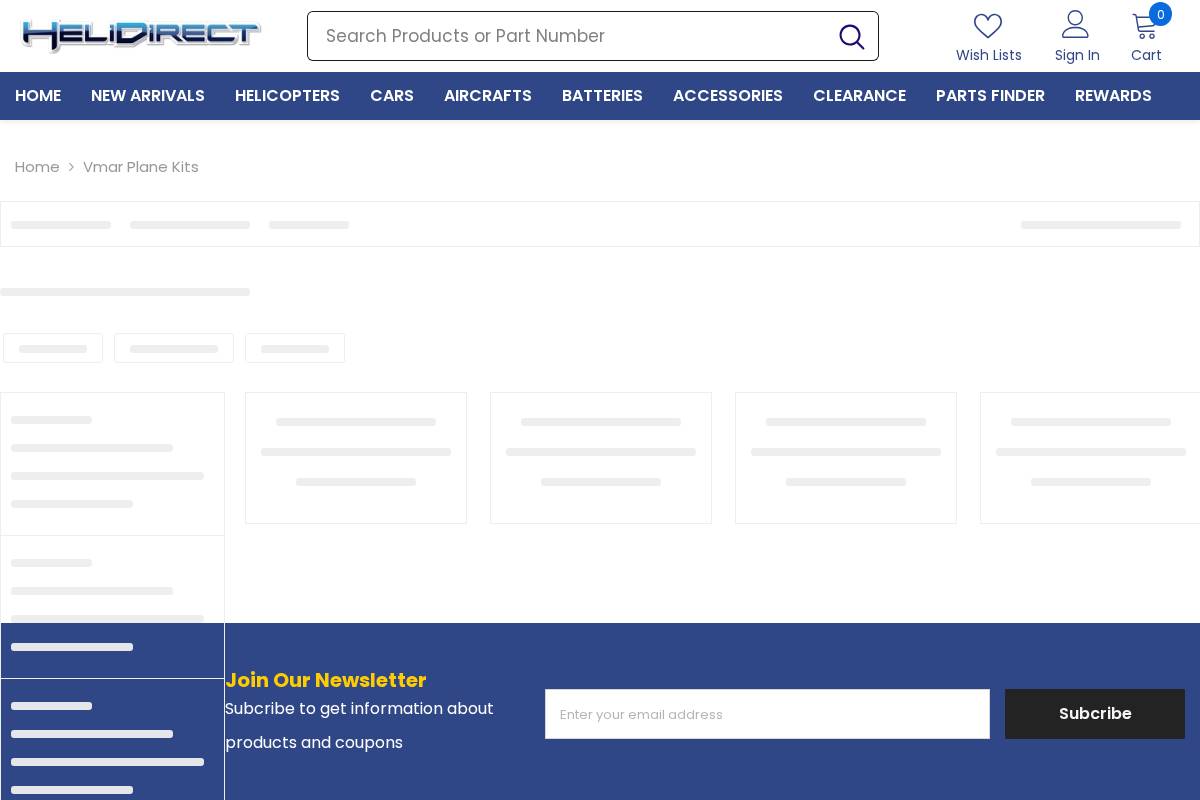Click the cart item count badge
Screen dimensions: 1200x800
click(1161, 14)
